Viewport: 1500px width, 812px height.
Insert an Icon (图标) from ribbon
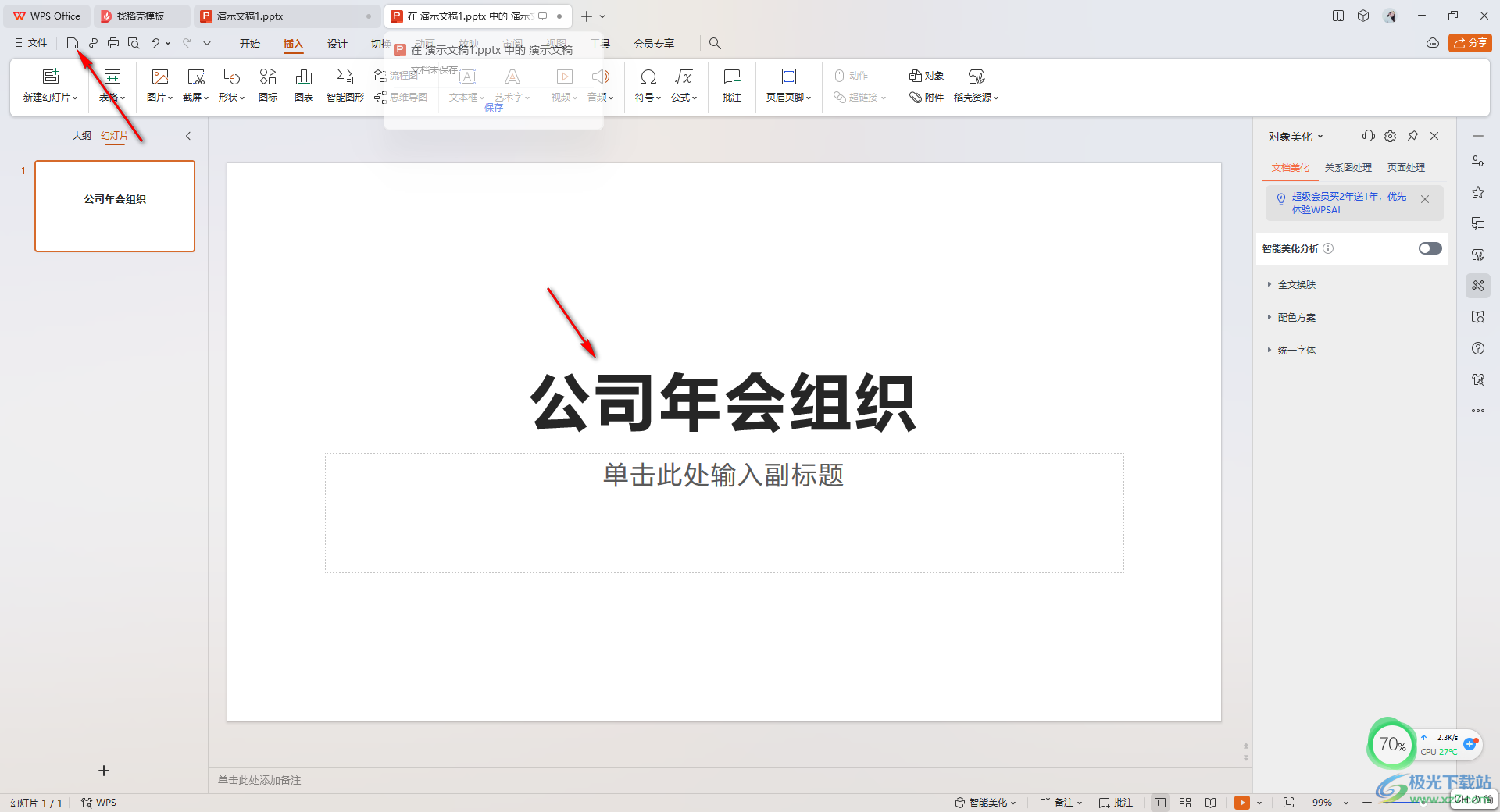point(268,84)
